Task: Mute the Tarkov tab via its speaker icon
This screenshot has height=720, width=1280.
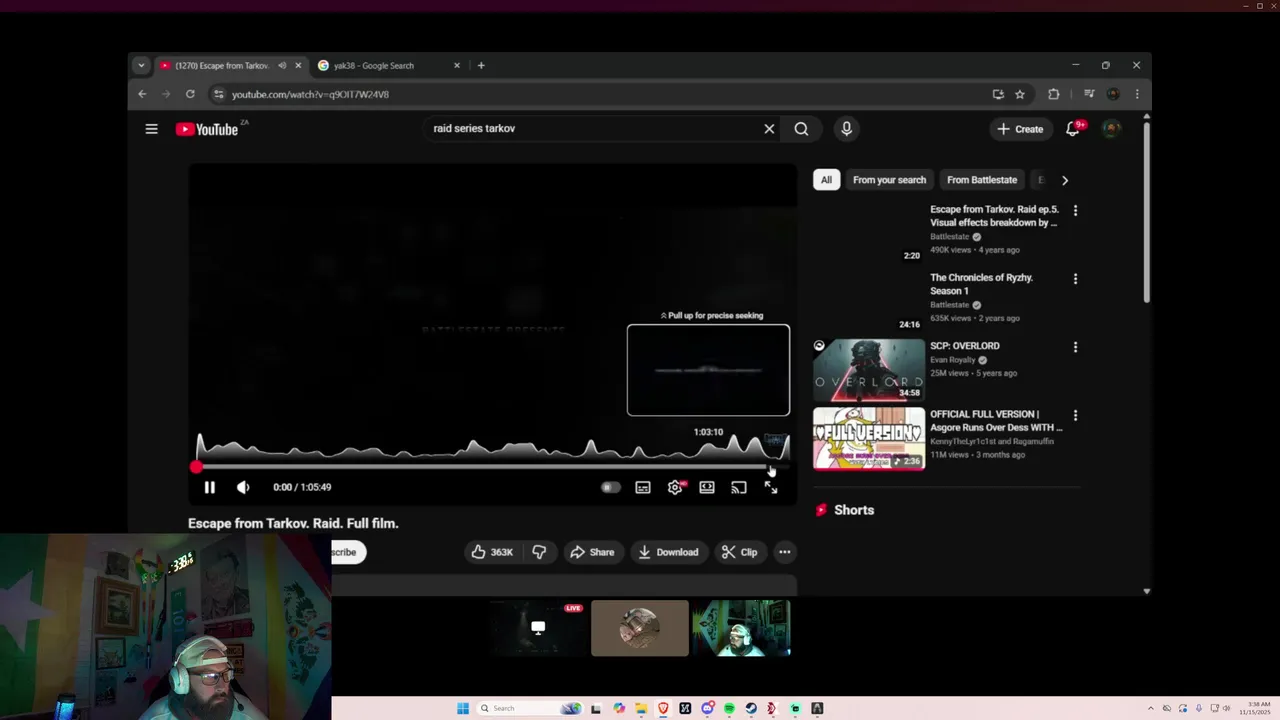Action: 282,66
